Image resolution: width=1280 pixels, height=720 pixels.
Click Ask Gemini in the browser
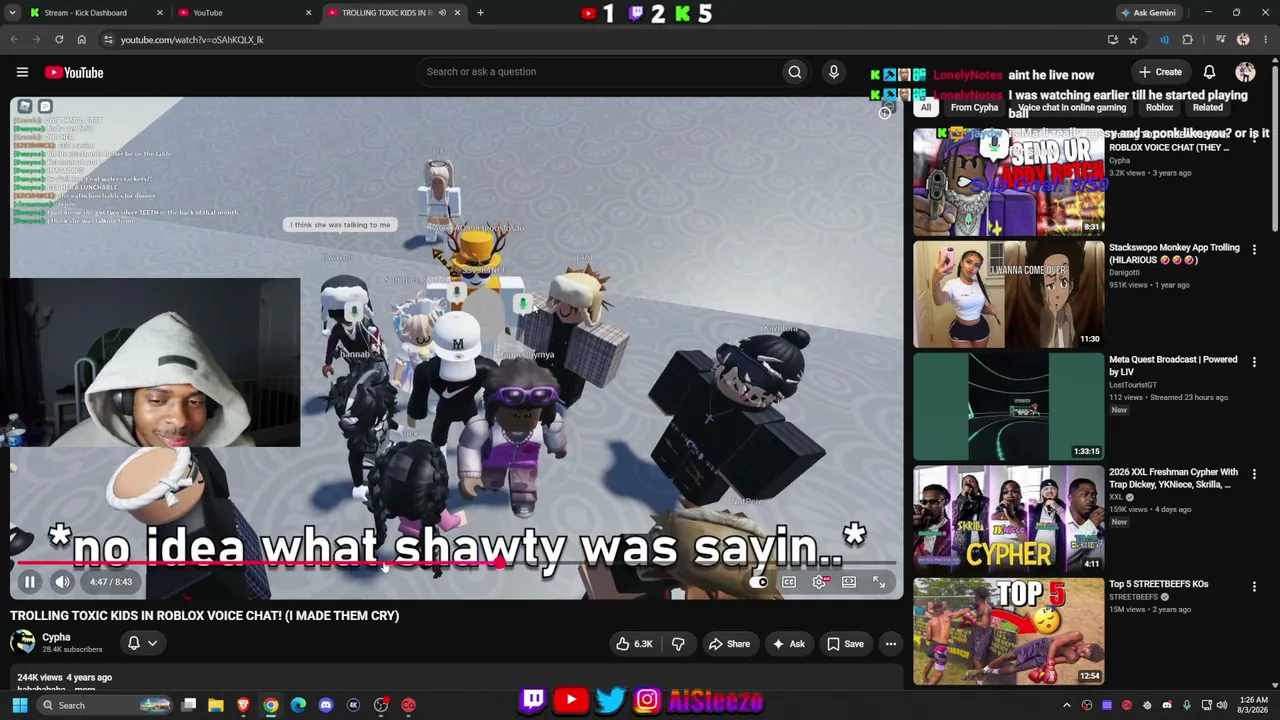coord(1148,13)
